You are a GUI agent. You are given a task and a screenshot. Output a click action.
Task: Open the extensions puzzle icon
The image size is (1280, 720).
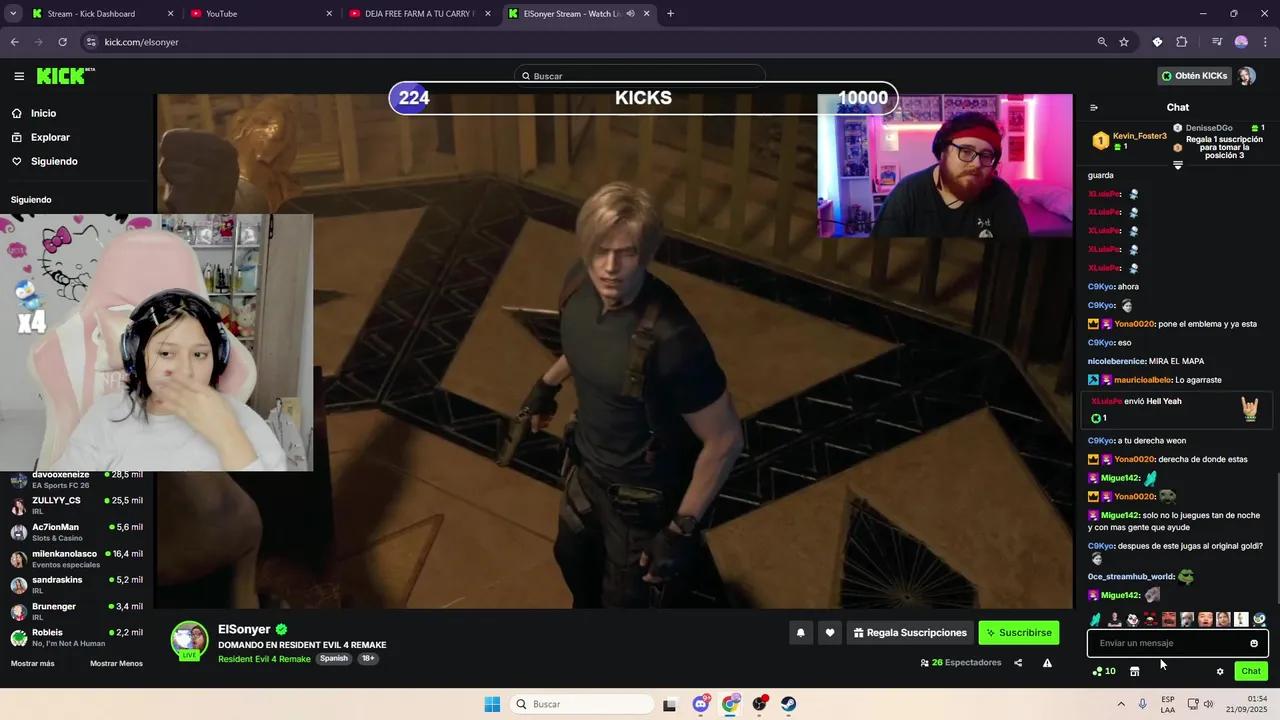[1182, 42]
